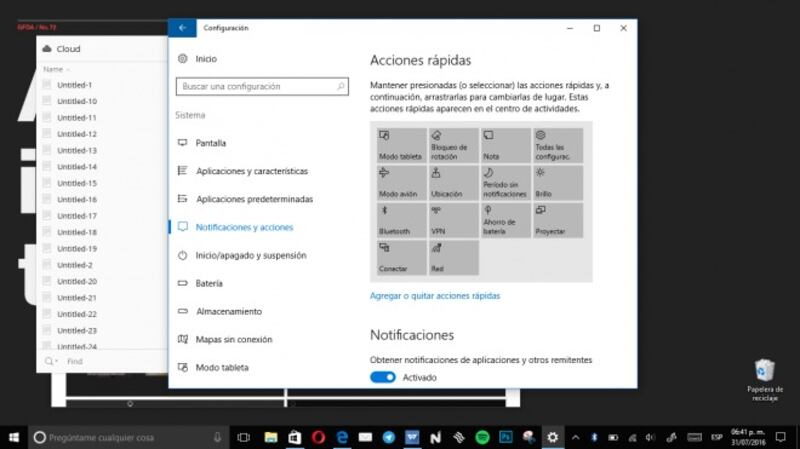Turn off the notifications Activado switch
The height and width of the screenshot is (449, 800).
(383, 377)
